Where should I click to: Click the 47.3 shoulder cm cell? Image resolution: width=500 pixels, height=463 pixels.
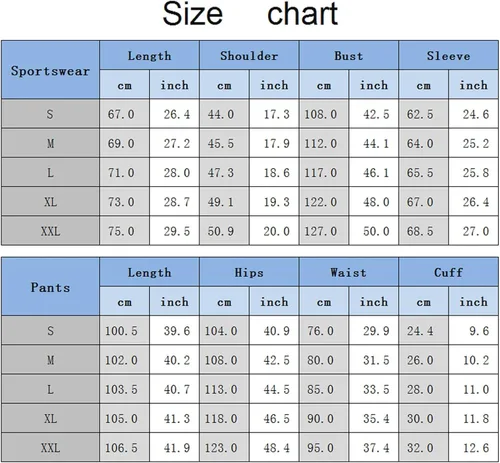coord(224,172)
